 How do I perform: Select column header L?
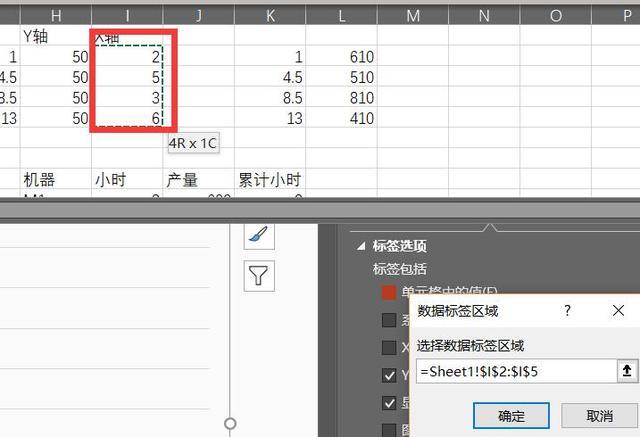click(x=342, y=16)
